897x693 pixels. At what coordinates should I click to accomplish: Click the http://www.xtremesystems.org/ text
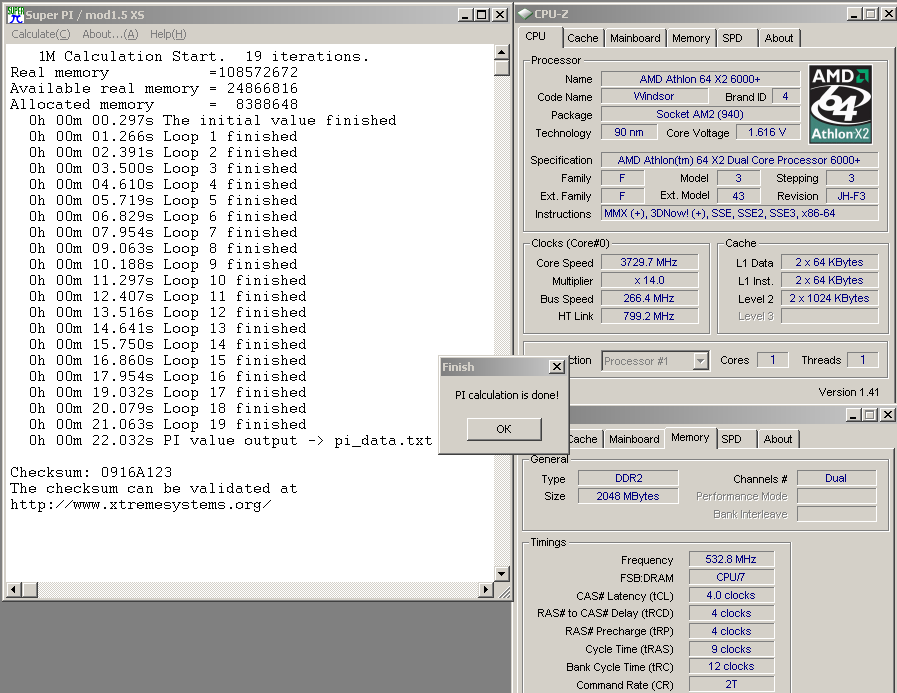click(141, 505)
